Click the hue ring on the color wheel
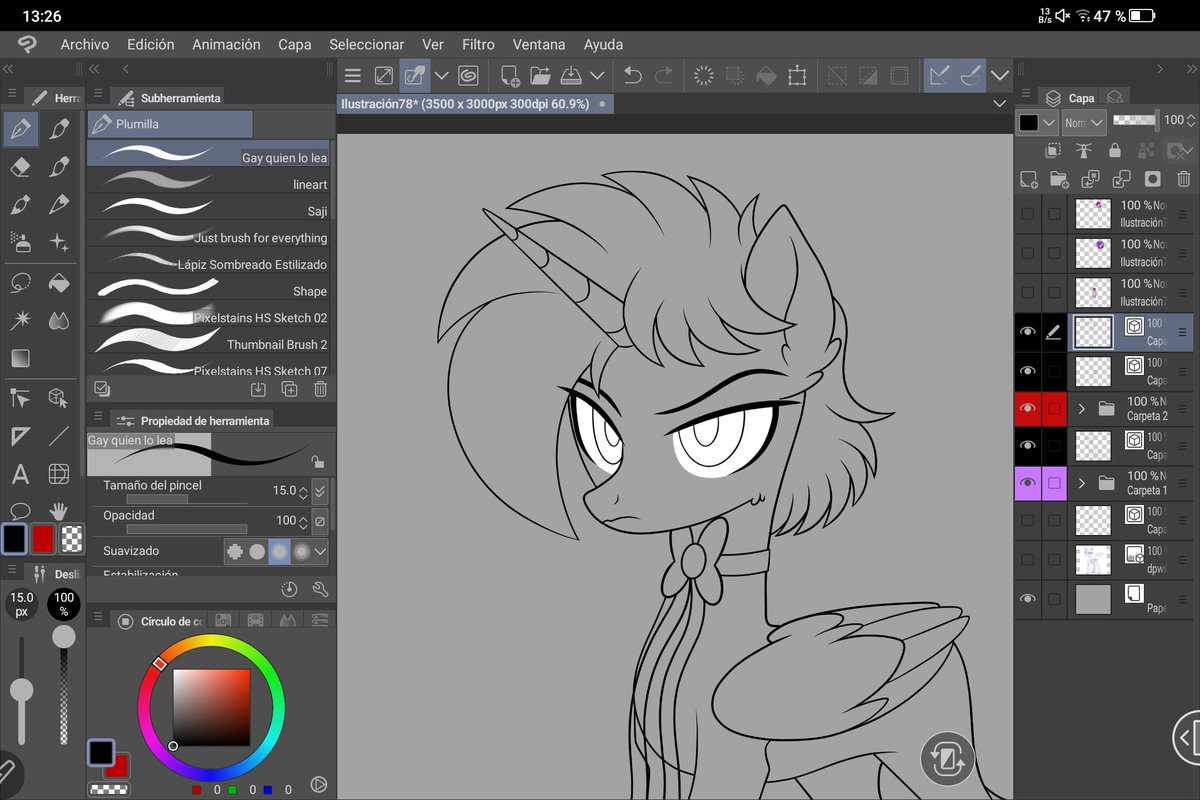Image resolution: width=1200 pixels, height=800 pixels. coord(211,641)
